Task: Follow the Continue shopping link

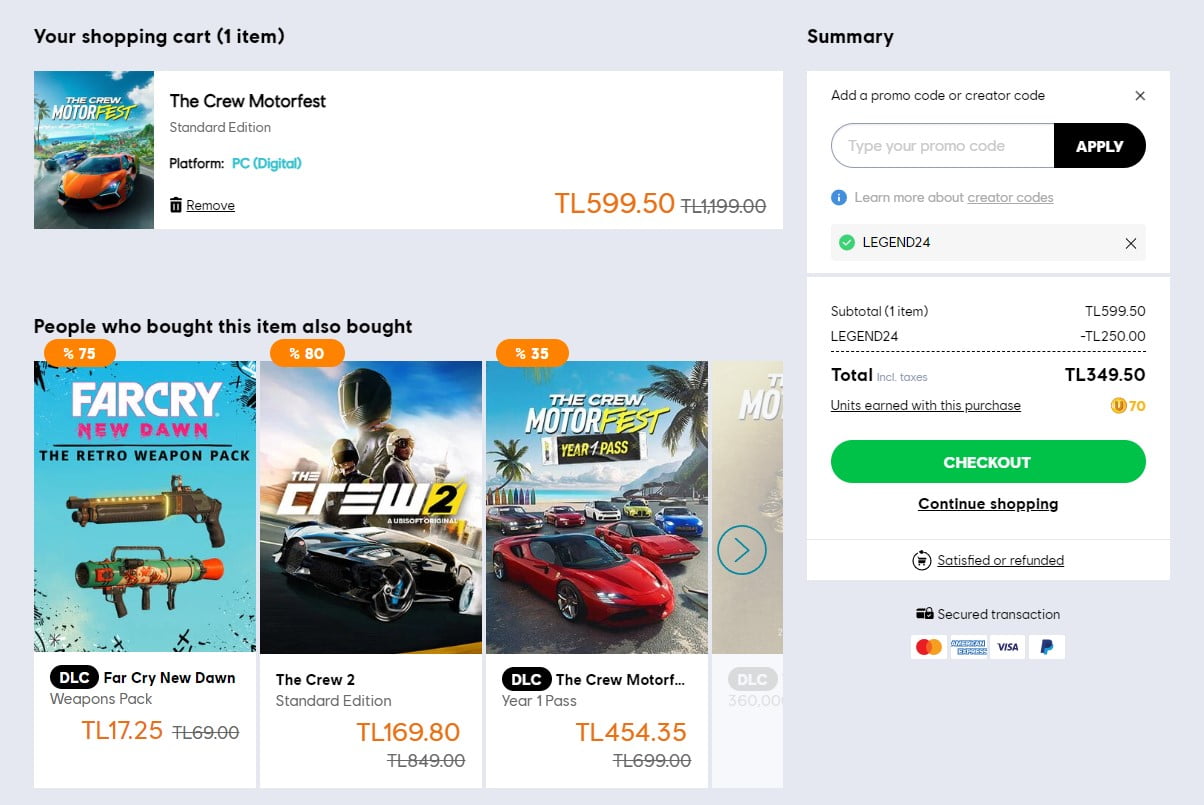Action: tap(987, 503)
